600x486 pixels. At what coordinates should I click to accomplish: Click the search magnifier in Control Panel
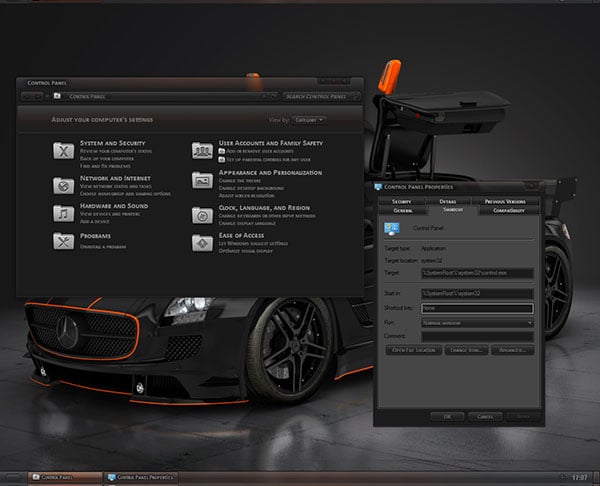[x=355, y=96]
